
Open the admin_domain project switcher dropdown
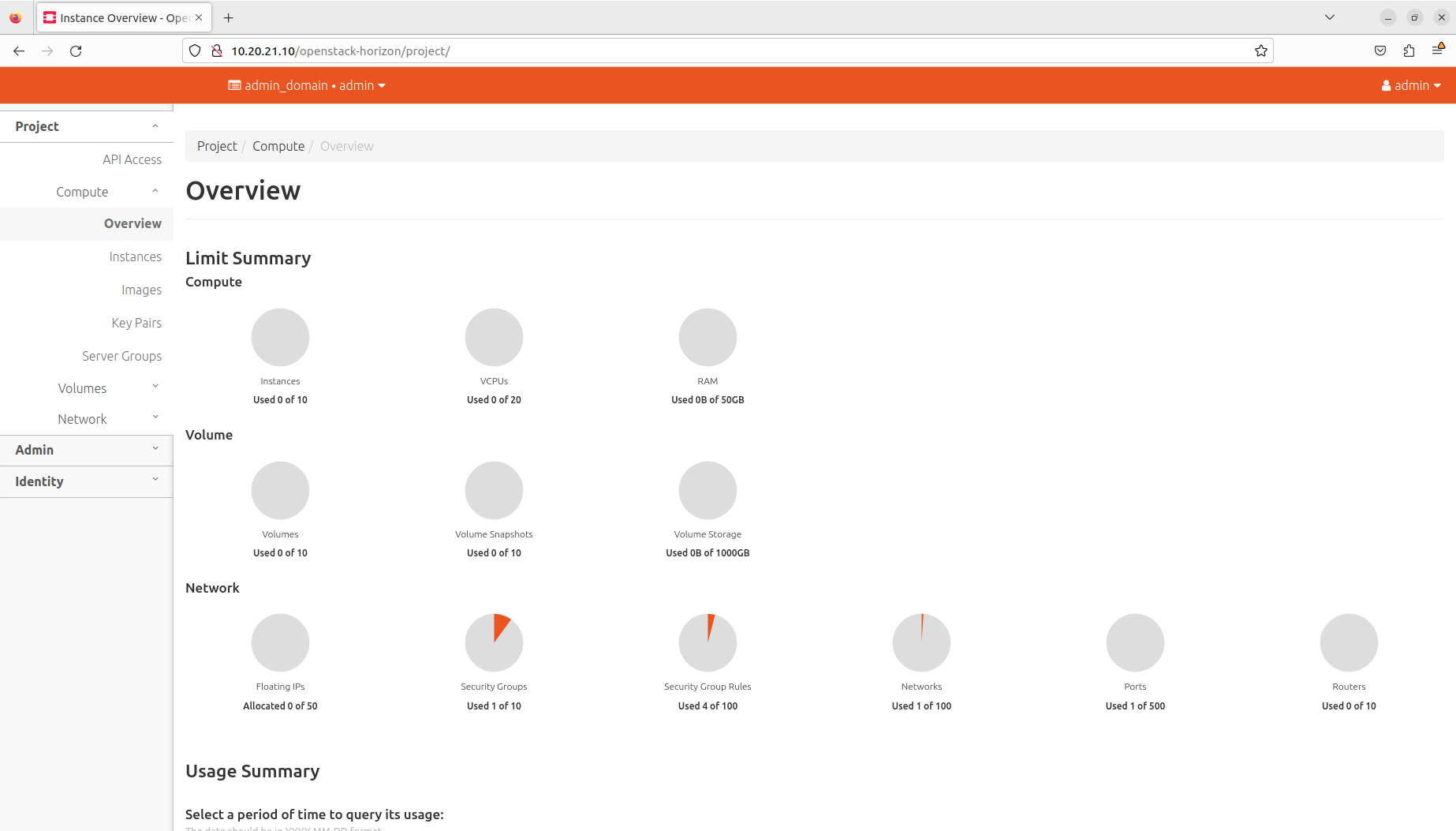tap(307, 85)
